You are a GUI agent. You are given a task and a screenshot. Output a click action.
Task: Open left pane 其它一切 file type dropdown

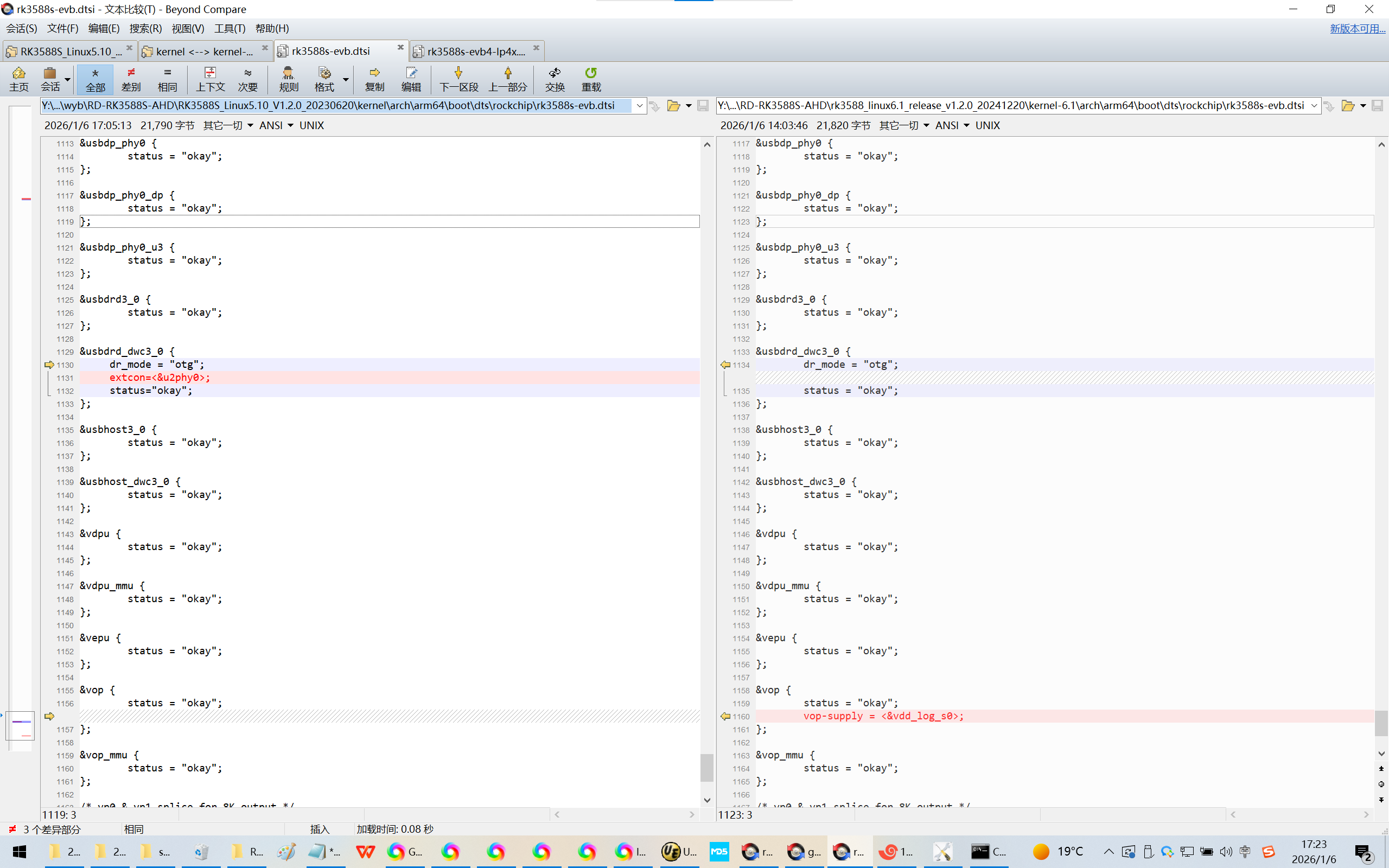(228, 125)
